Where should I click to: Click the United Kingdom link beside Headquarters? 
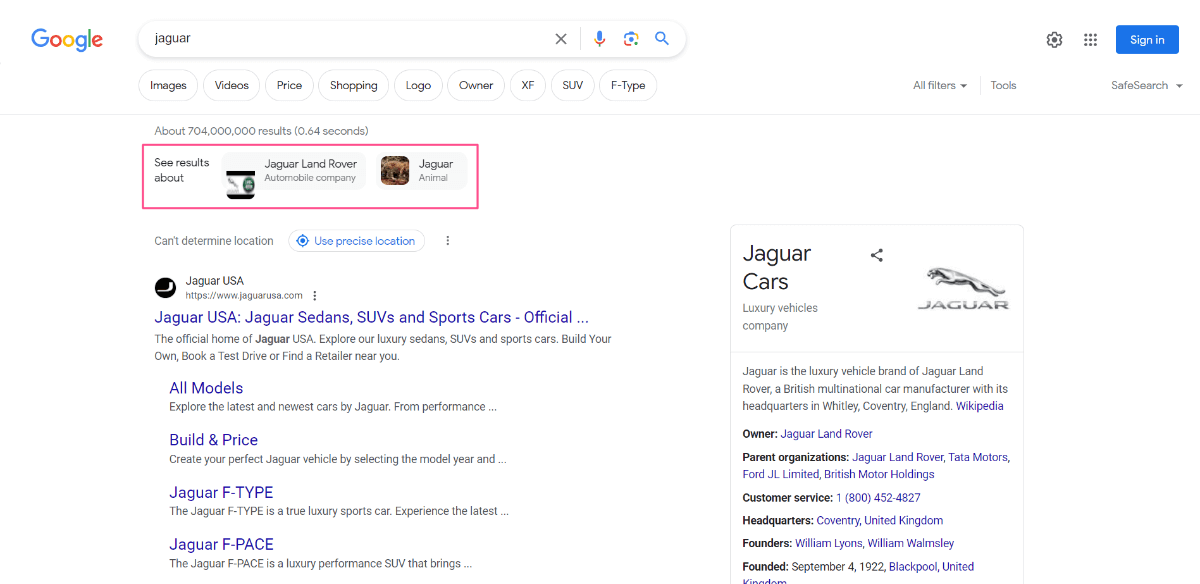point(904,520)
